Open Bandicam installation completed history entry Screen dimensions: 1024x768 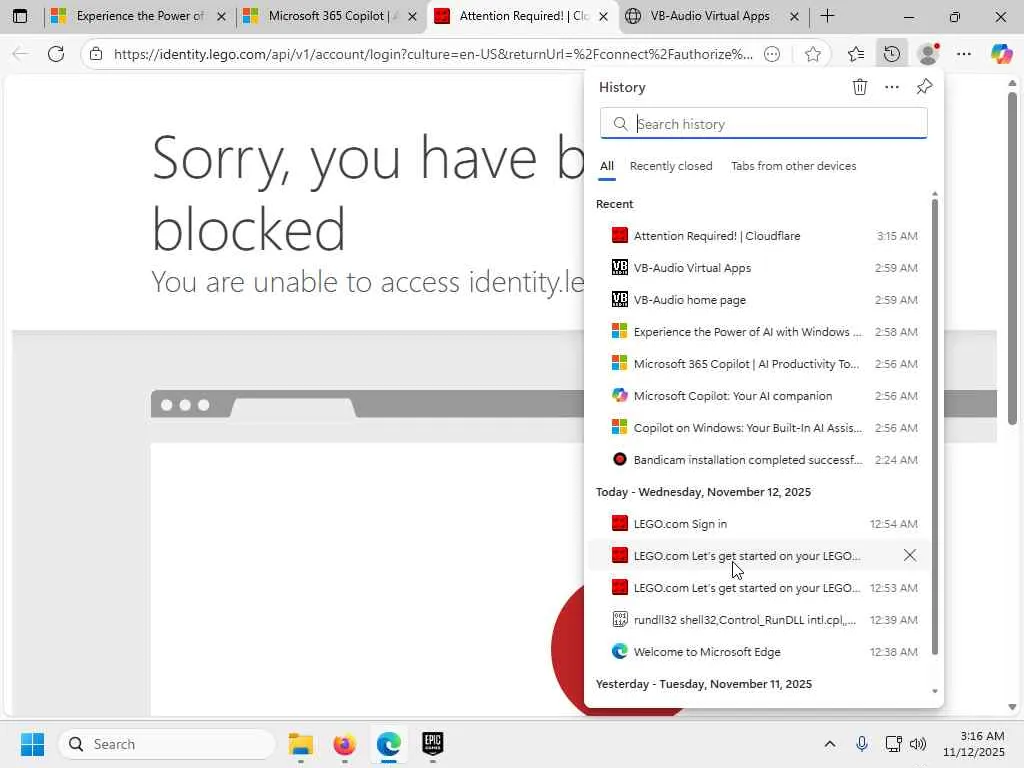(758, 460)
